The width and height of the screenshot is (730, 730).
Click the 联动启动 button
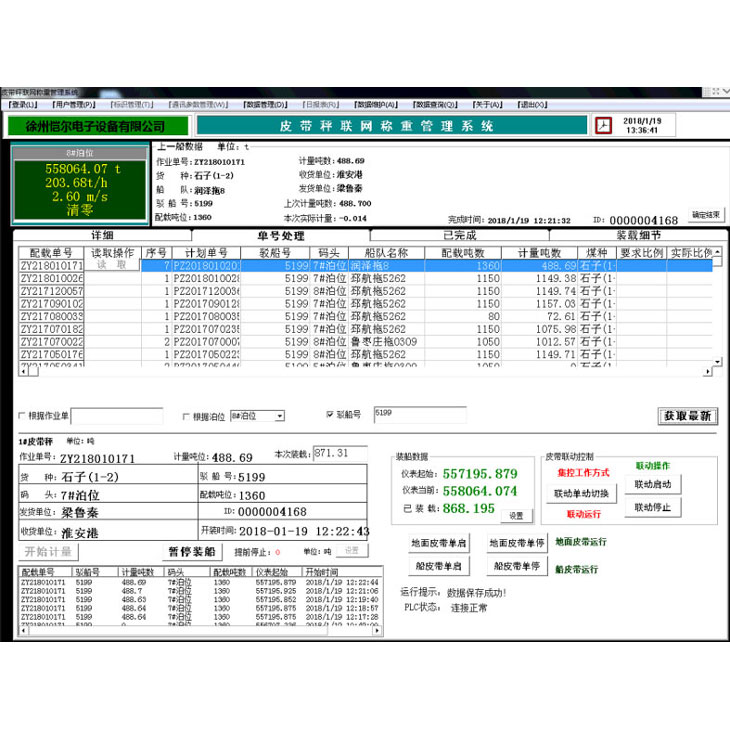653,484
